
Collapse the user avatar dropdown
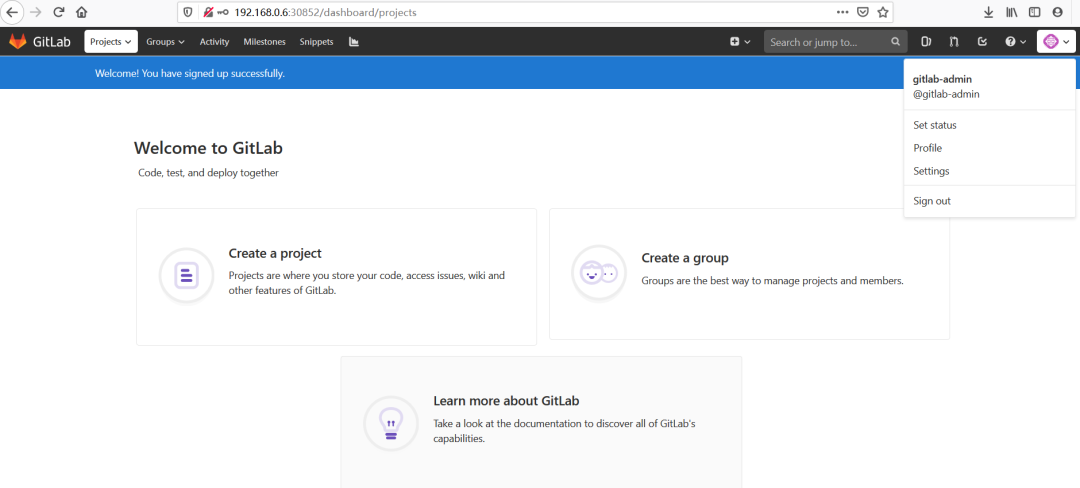pos(1056,42)
